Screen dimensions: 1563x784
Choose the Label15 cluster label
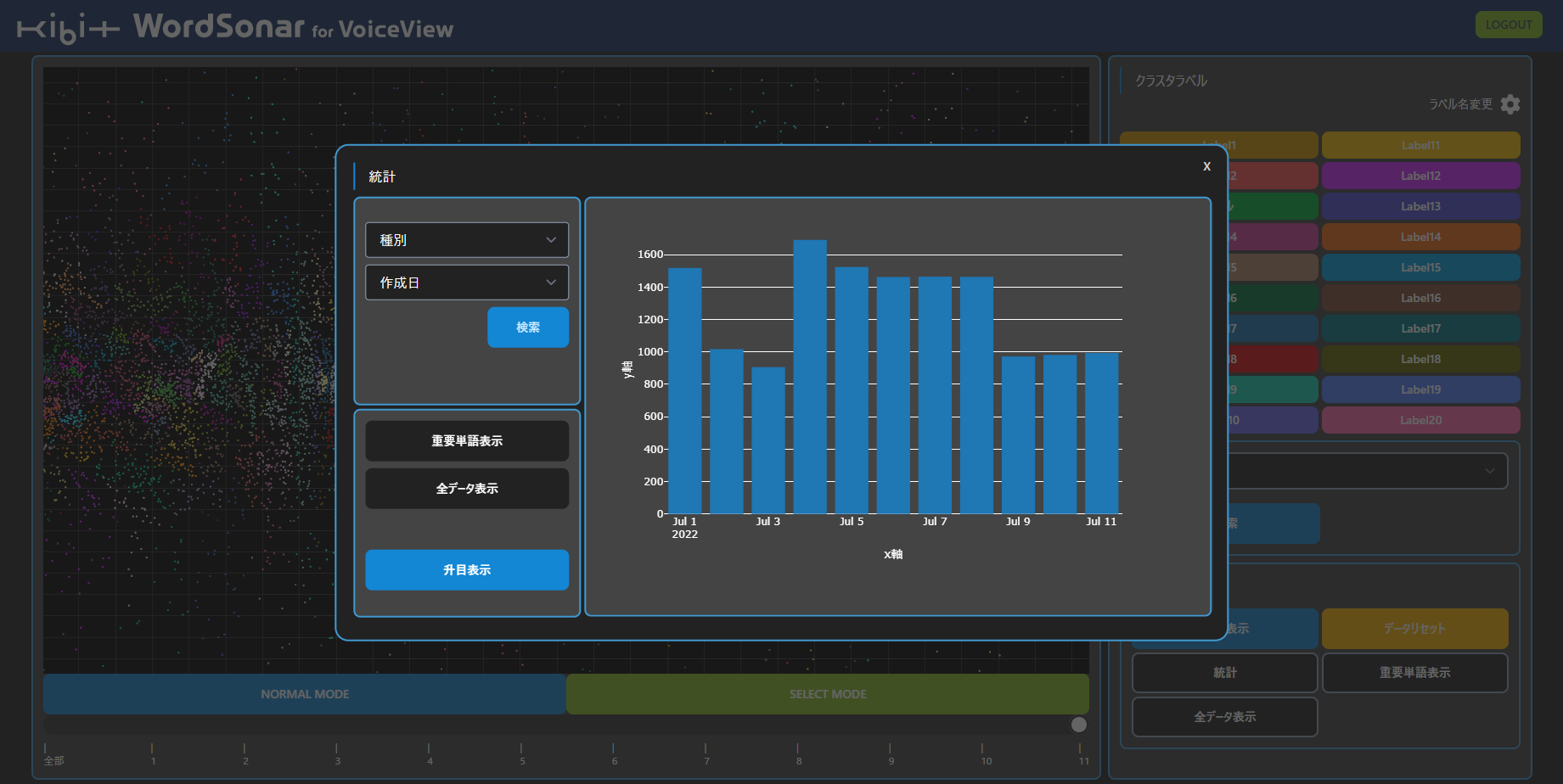point(1420,267)
